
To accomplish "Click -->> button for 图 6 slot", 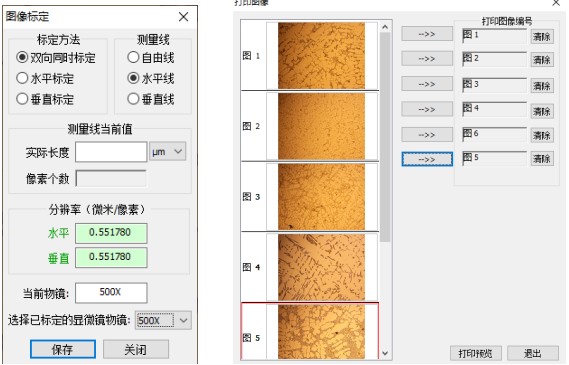I will click(427, 135).
